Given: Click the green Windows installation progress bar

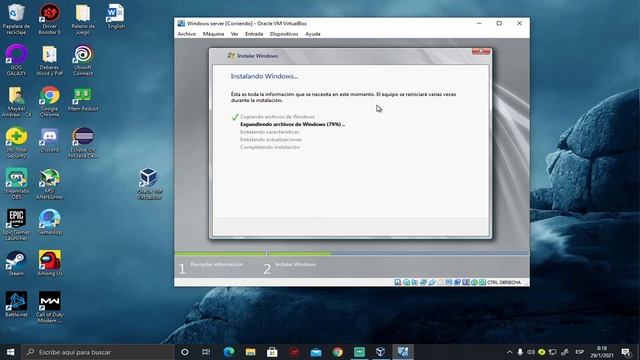Looking at the screenshot, I should (x=253, y=253).
